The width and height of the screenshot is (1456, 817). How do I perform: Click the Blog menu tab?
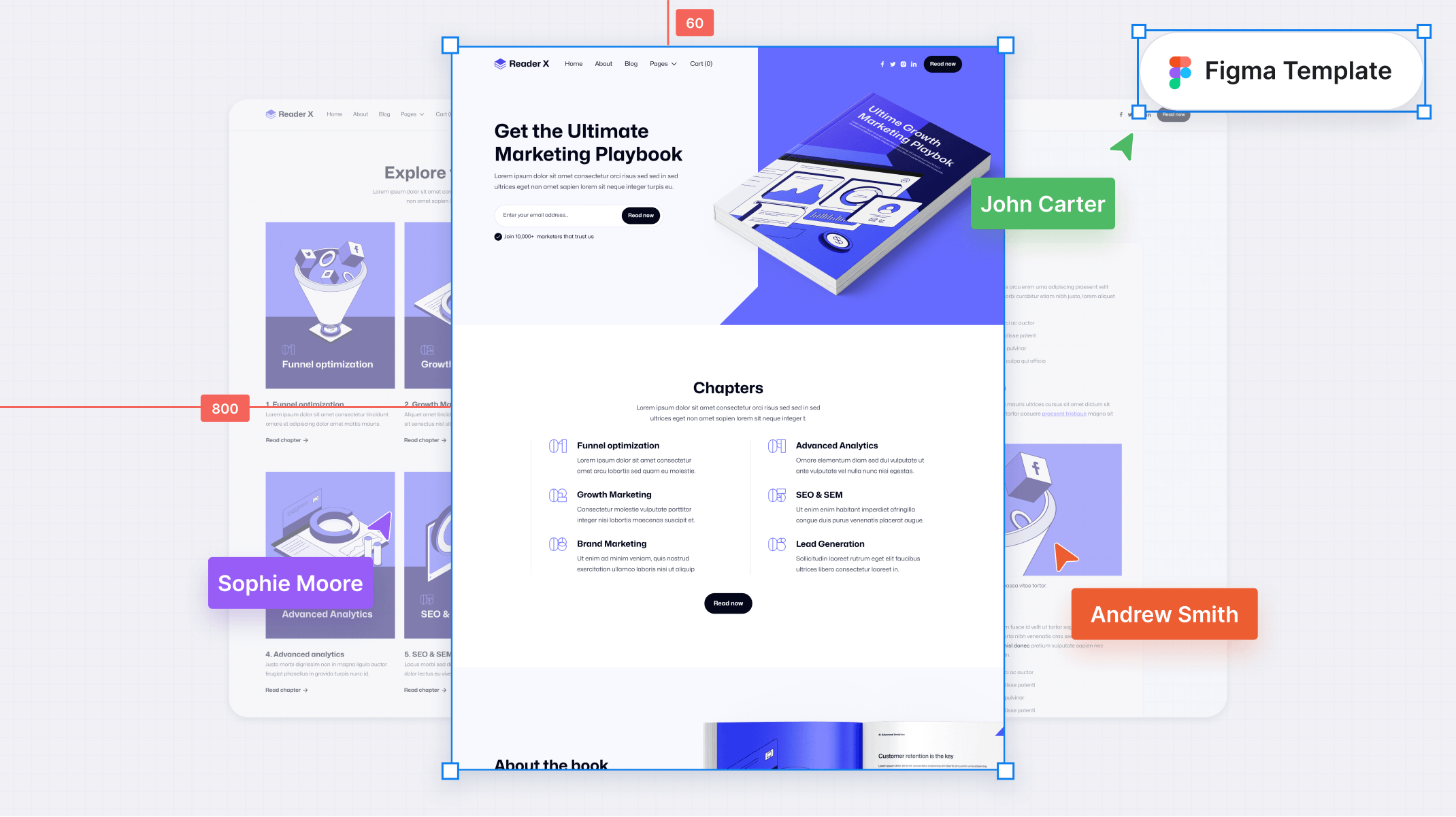pyautogui.click(x=631, y=63)
